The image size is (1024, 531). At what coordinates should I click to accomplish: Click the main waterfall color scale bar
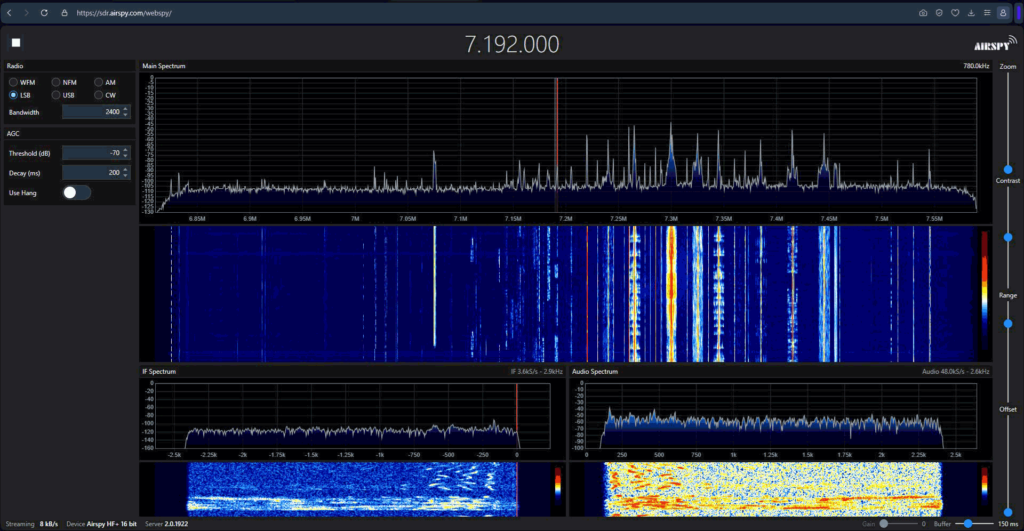click(985, 294)
